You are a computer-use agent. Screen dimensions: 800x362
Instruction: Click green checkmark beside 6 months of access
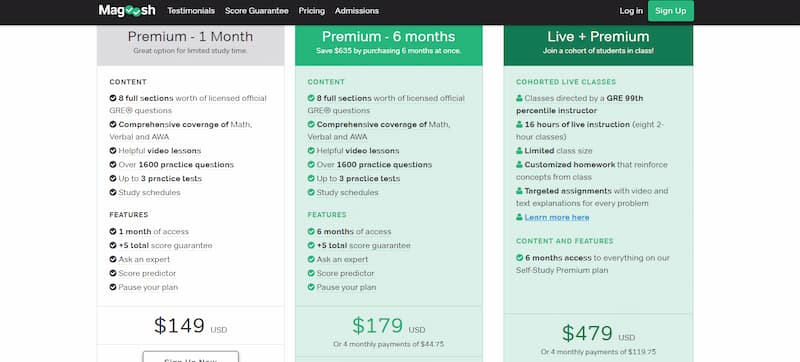tap(311, 231)
